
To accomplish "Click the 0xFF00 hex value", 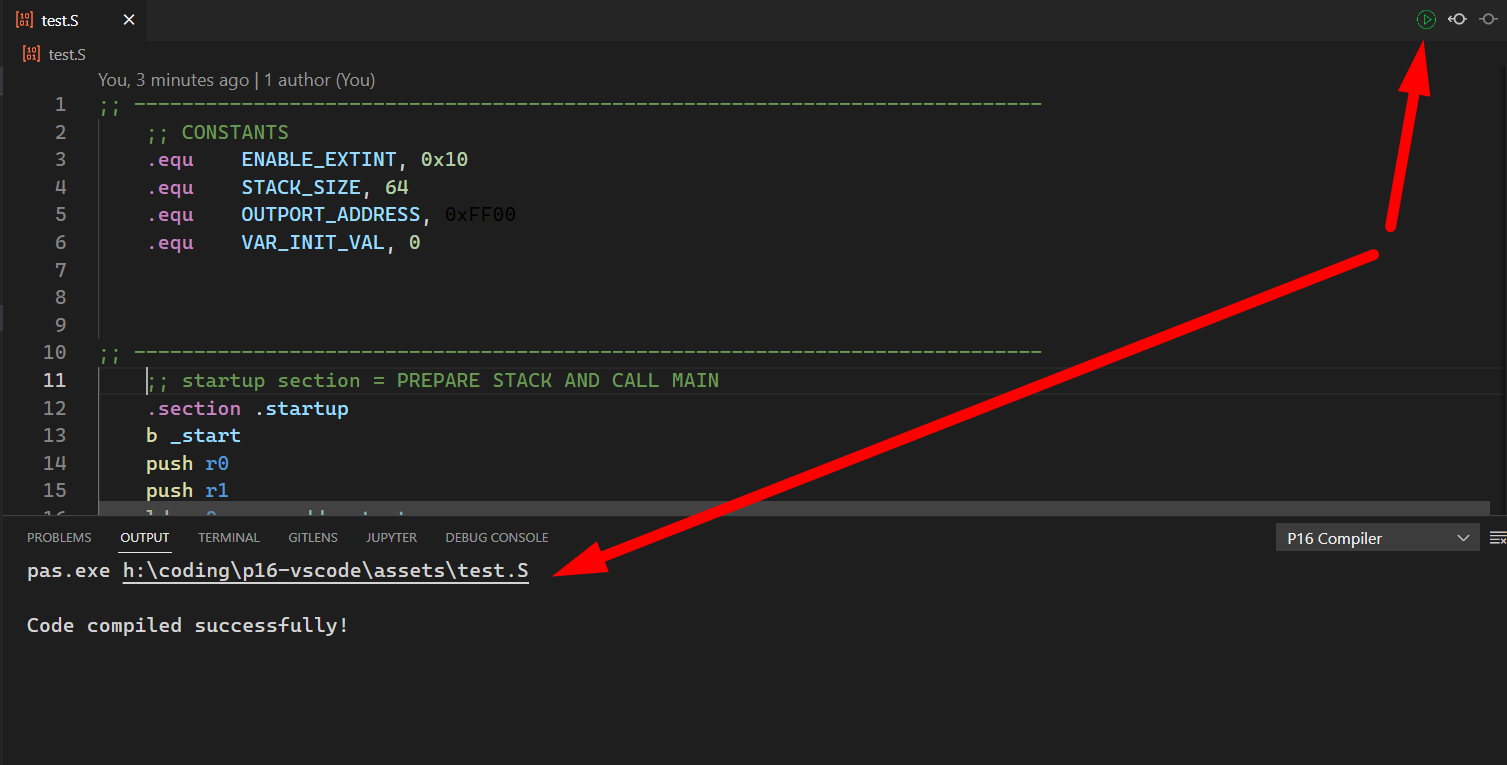I will (x=481, y=215).
